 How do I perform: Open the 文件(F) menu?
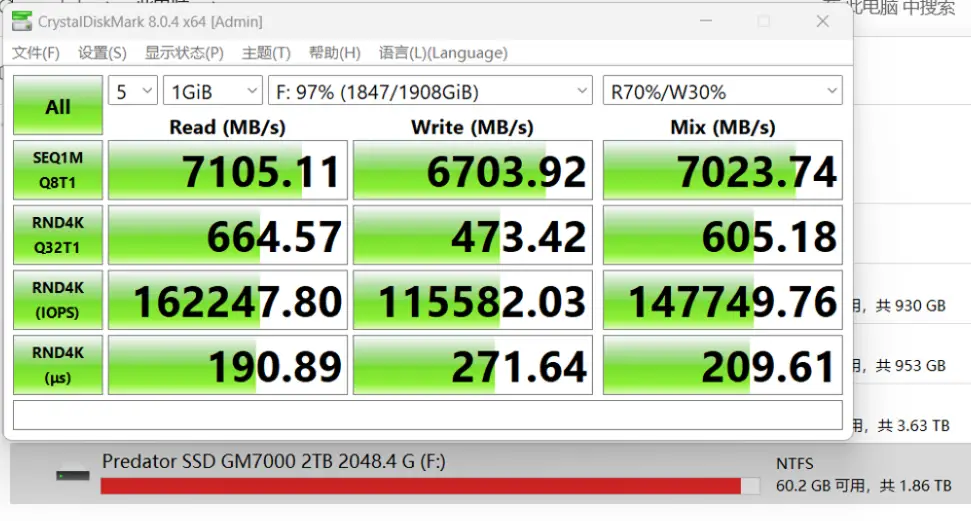(36, 53)
